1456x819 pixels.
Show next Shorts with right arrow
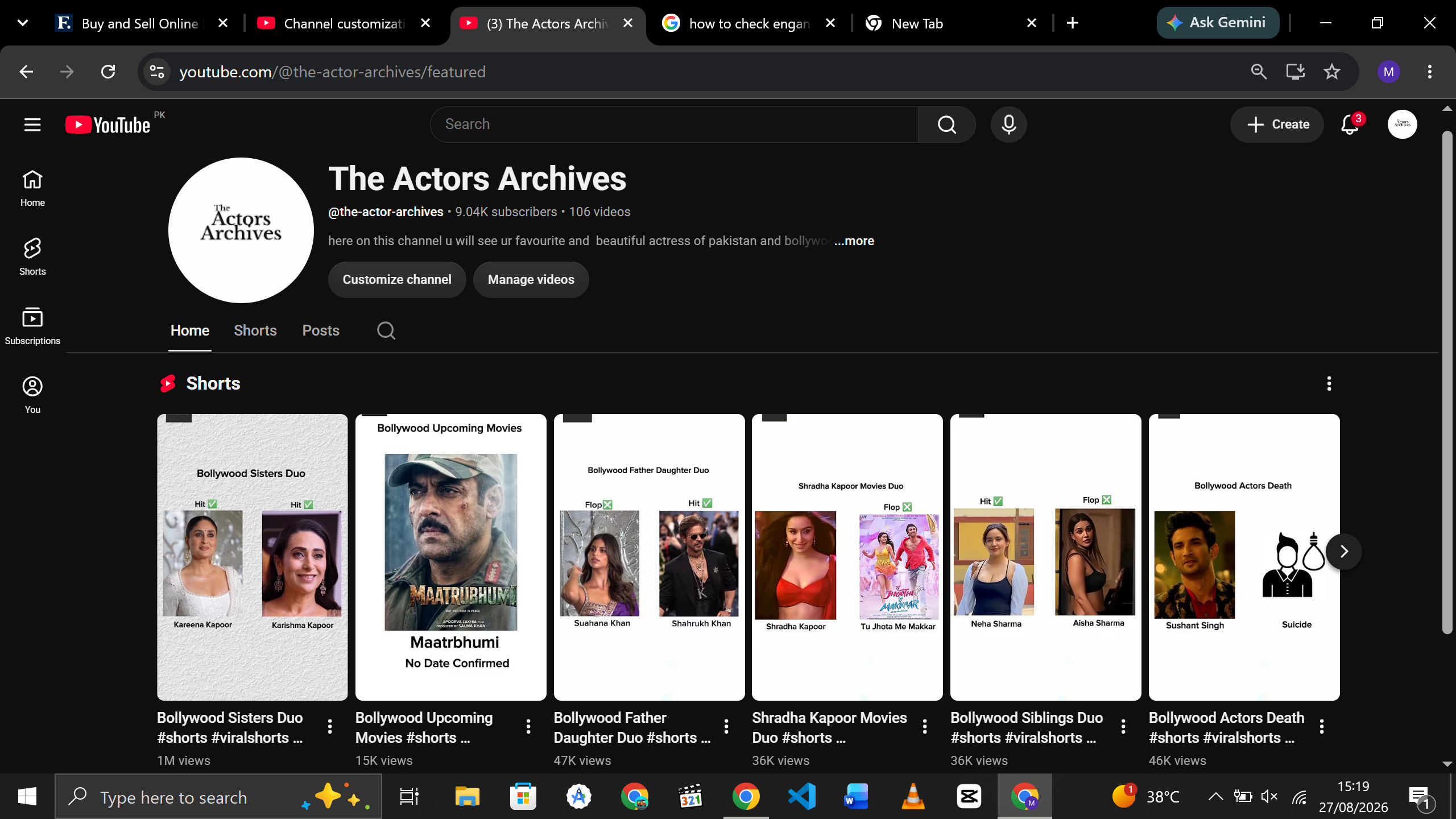(x=1344, y=551)
